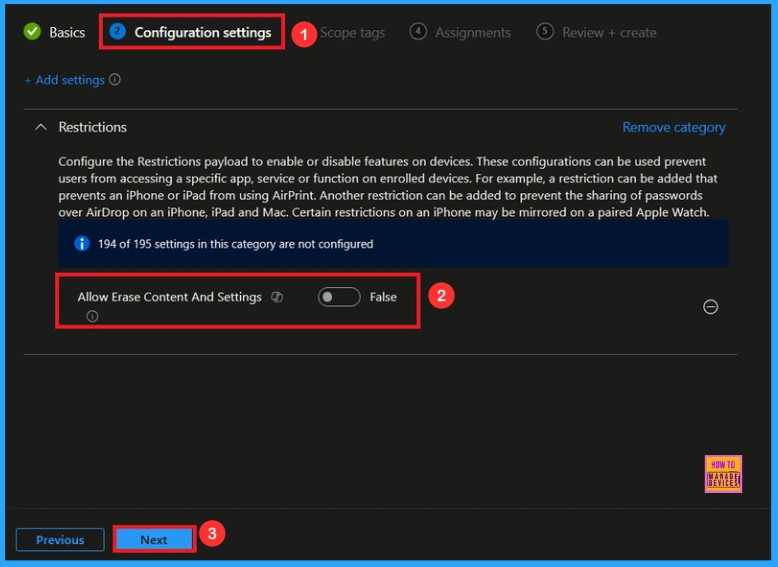Viewport: 778px width, 567px height.
Task: Click the copy icon beside Allow Erase Content
Action: [277, 297]
